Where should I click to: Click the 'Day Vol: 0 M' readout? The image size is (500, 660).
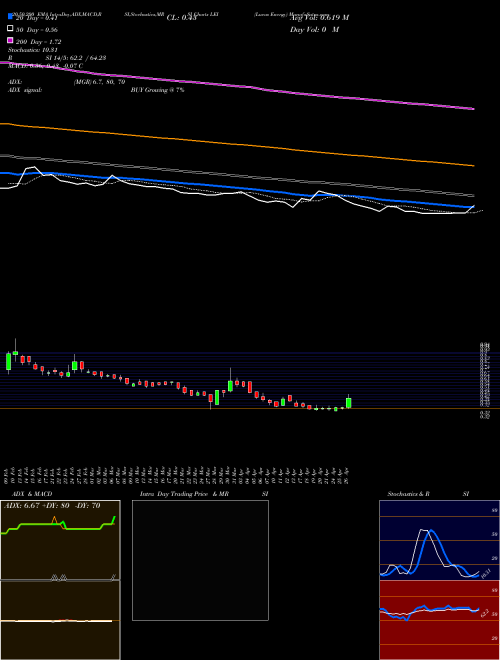point(314,29)
